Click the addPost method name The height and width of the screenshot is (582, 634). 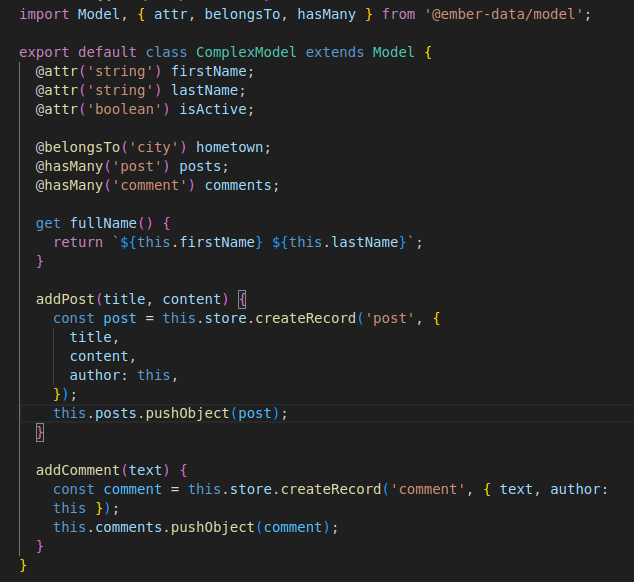click(x=65, y=299)
